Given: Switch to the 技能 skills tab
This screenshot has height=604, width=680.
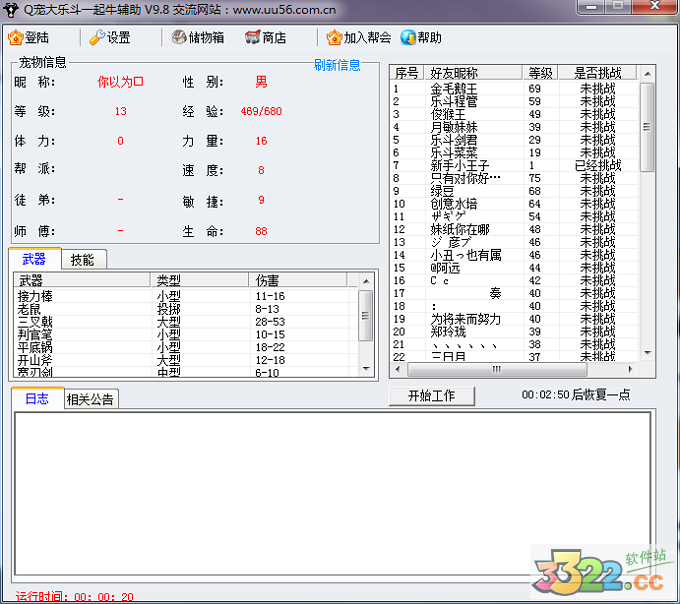Looking at the screenshot, I should [83, 260].
